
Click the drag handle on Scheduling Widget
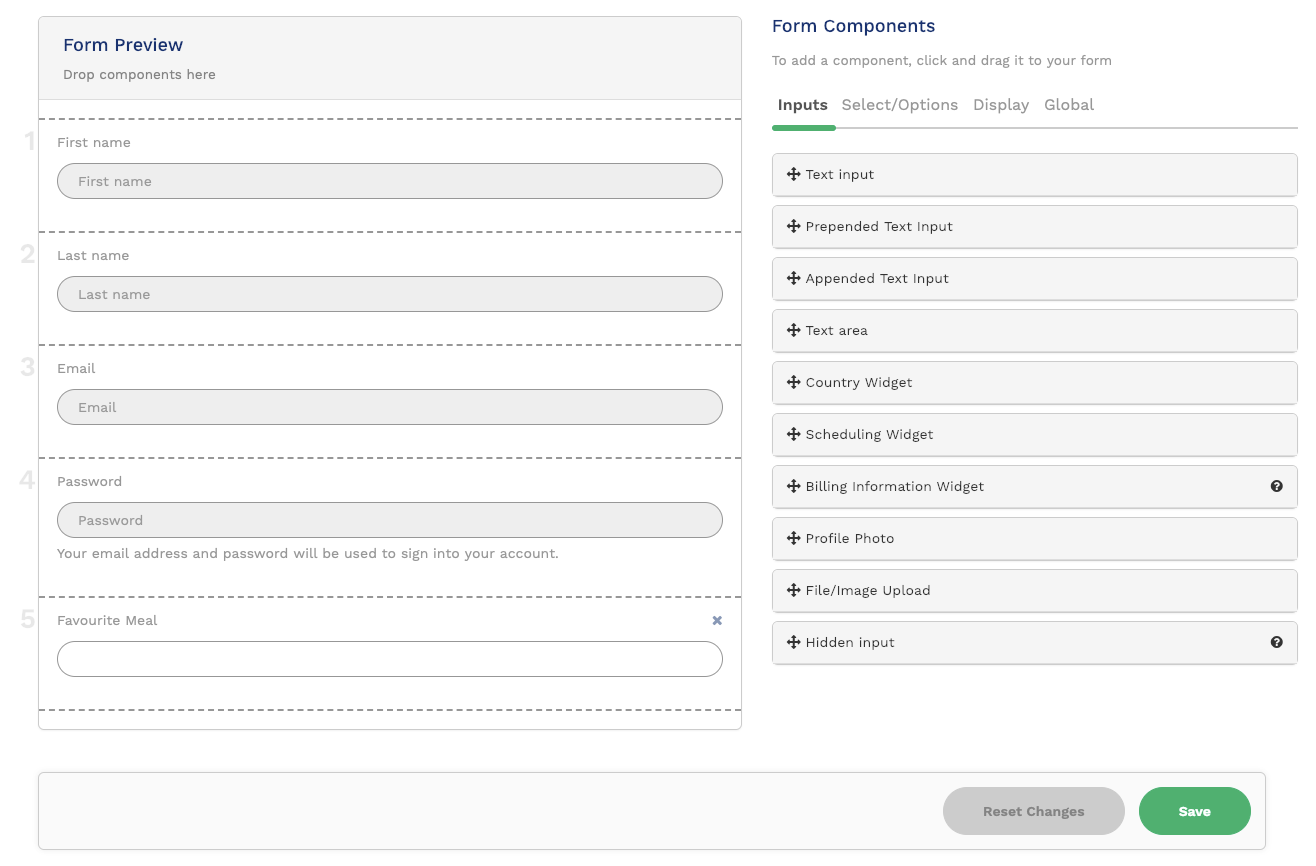793,434
